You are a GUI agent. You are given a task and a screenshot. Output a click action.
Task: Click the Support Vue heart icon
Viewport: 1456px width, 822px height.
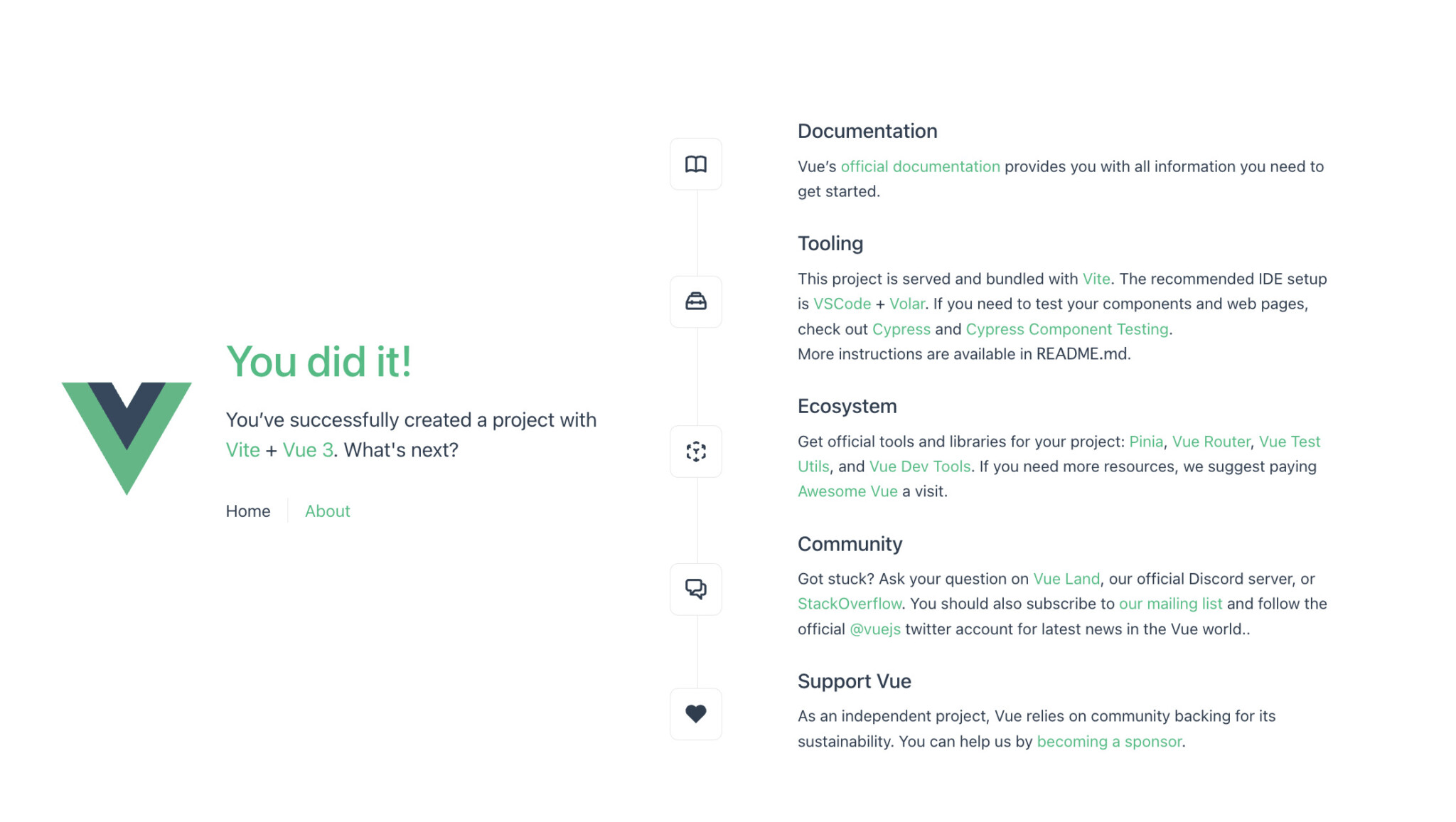(695, 714)
